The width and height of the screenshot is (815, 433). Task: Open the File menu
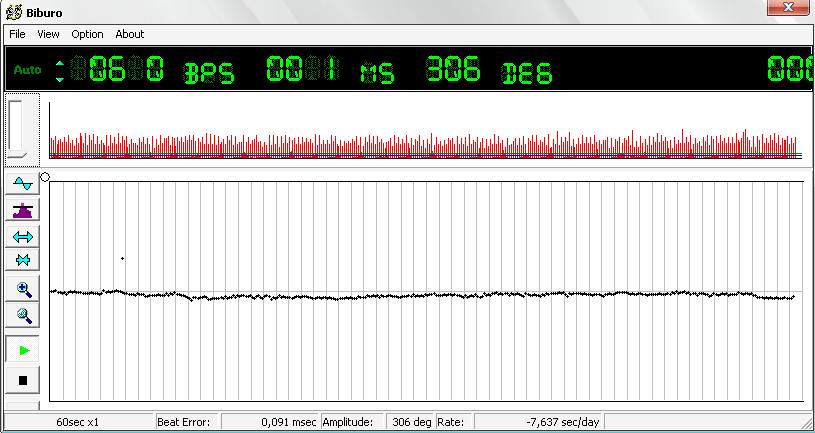17,34
